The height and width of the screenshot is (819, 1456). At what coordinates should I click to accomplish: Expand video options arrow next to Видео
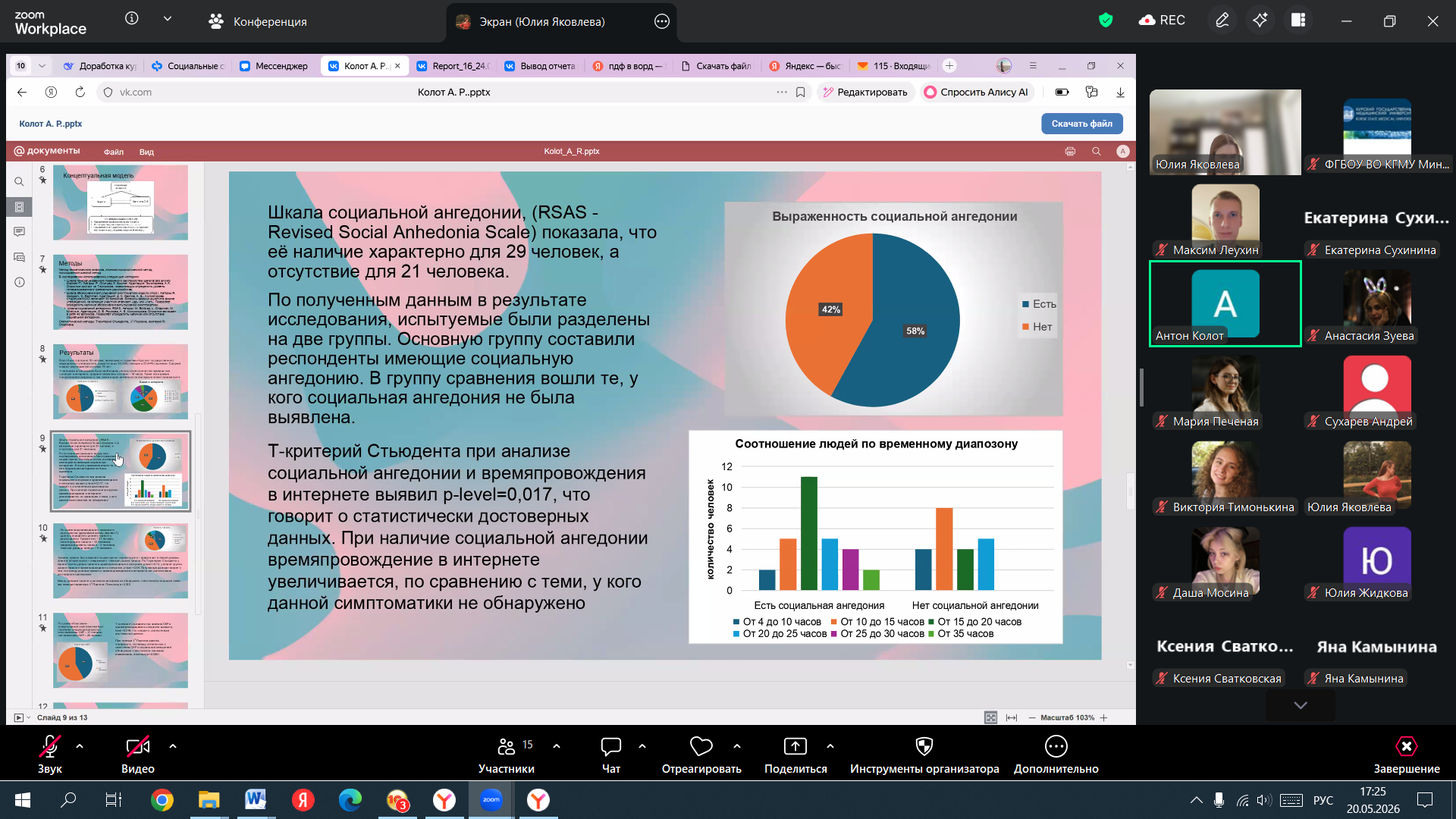(173, 746)
